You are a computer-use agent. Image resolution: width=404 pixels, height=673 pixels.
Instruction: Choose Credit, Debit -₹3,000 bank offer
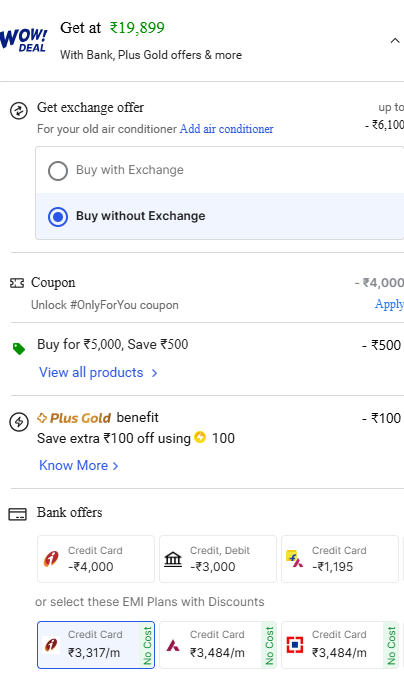[x=218, y=559]
